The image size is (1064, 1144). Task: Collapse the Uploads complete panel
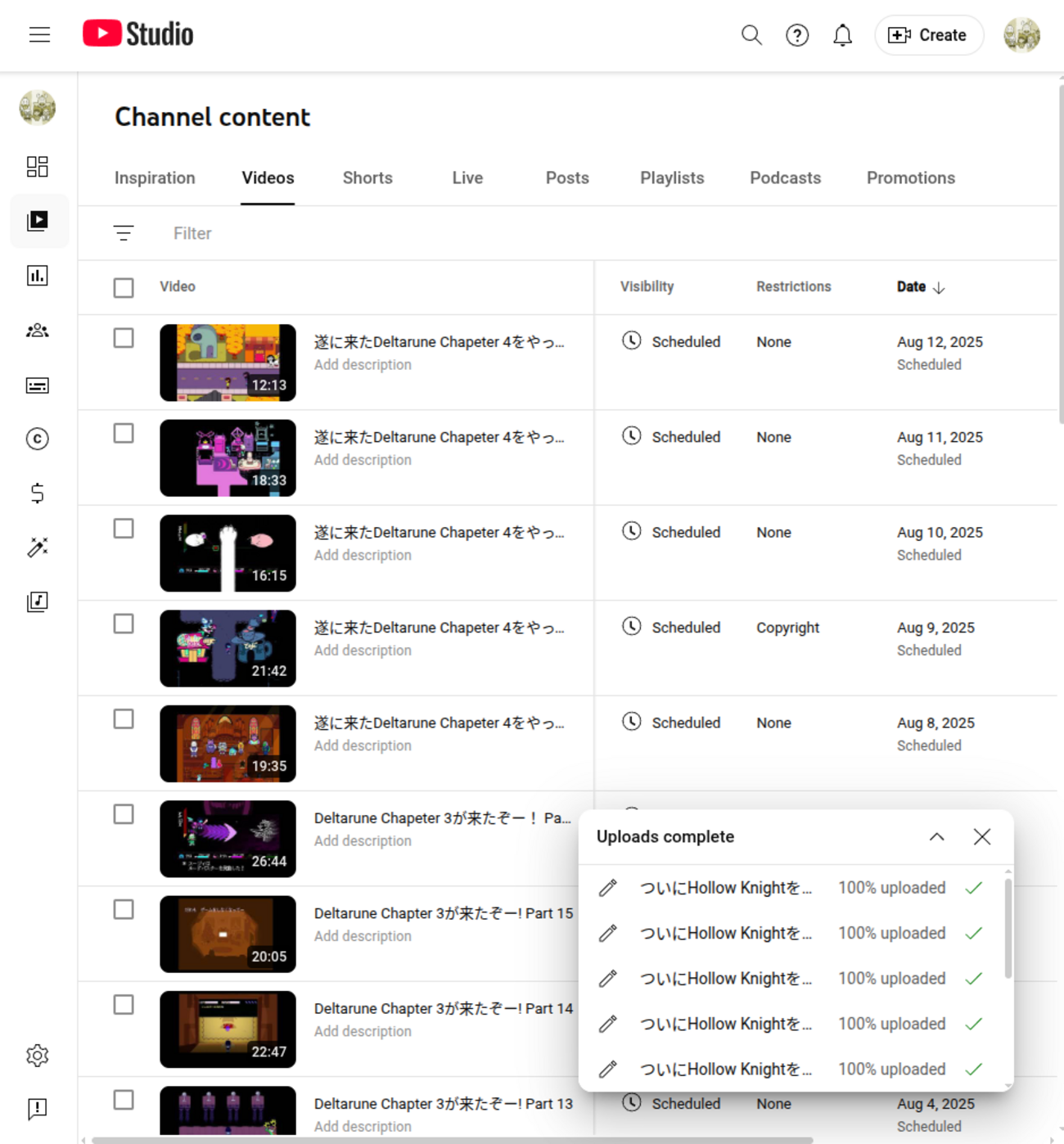[937, 836]
